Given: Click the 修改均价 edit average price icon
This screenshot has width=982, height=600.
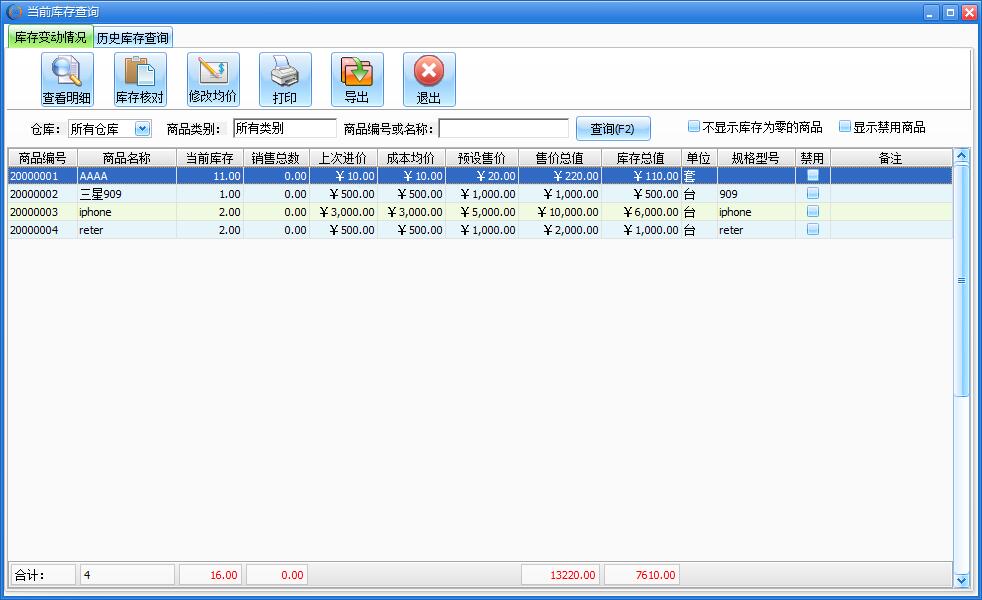Looking at the screenshot, I should pos(213,79).
